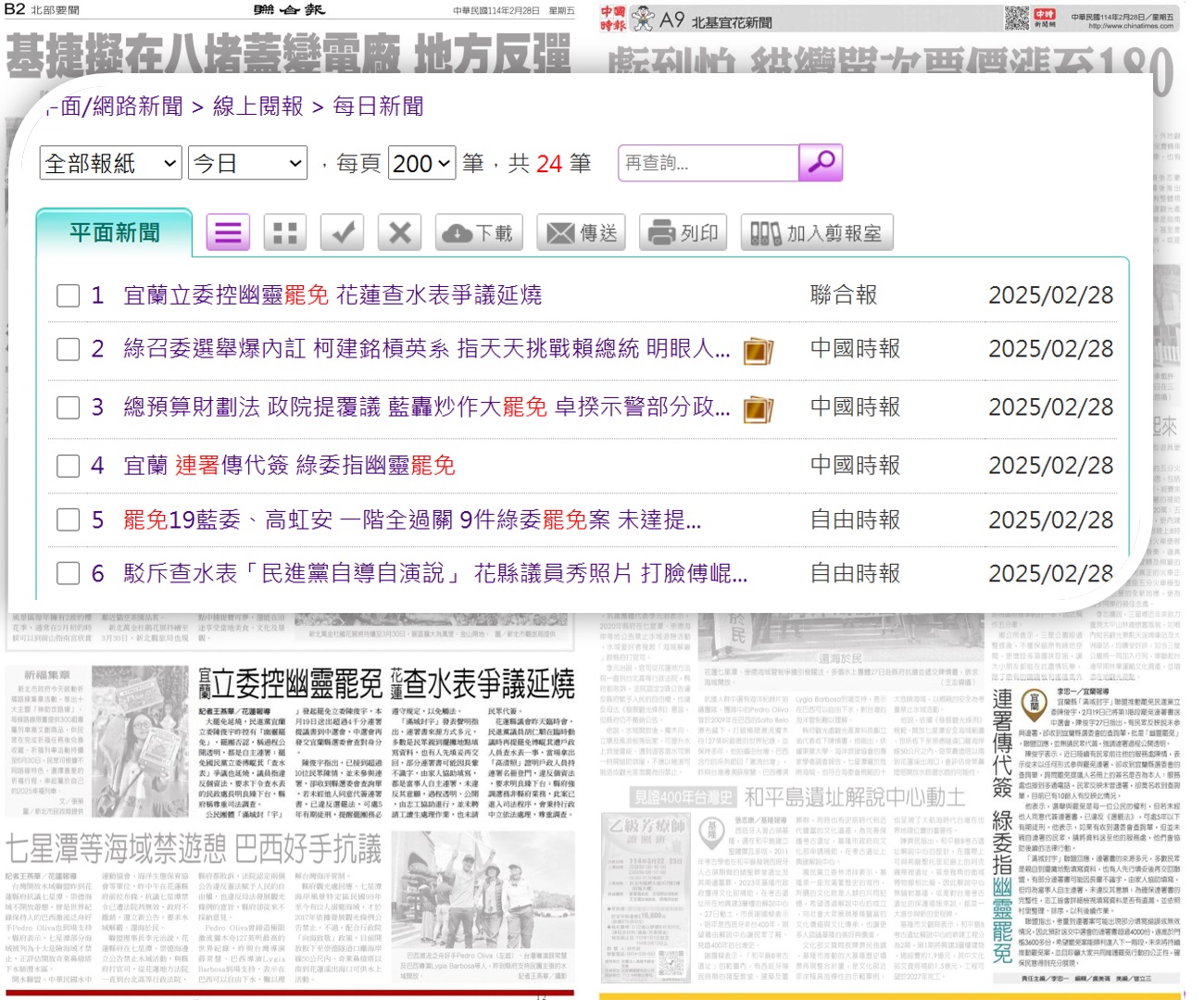This screenshot has height=1000, width=1204.
Task: Tick checkbox for row 3 總預算財劃法
Action: tap(68, 407)
